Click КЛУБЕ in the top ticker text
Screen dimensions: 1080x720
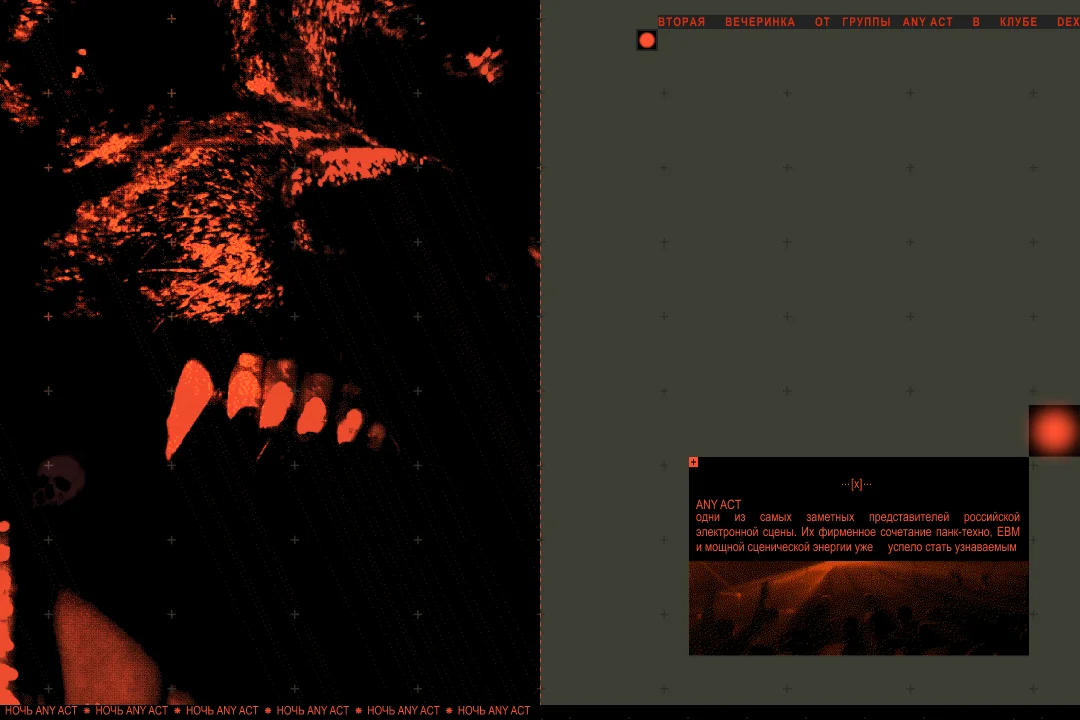coord(1018,22)
